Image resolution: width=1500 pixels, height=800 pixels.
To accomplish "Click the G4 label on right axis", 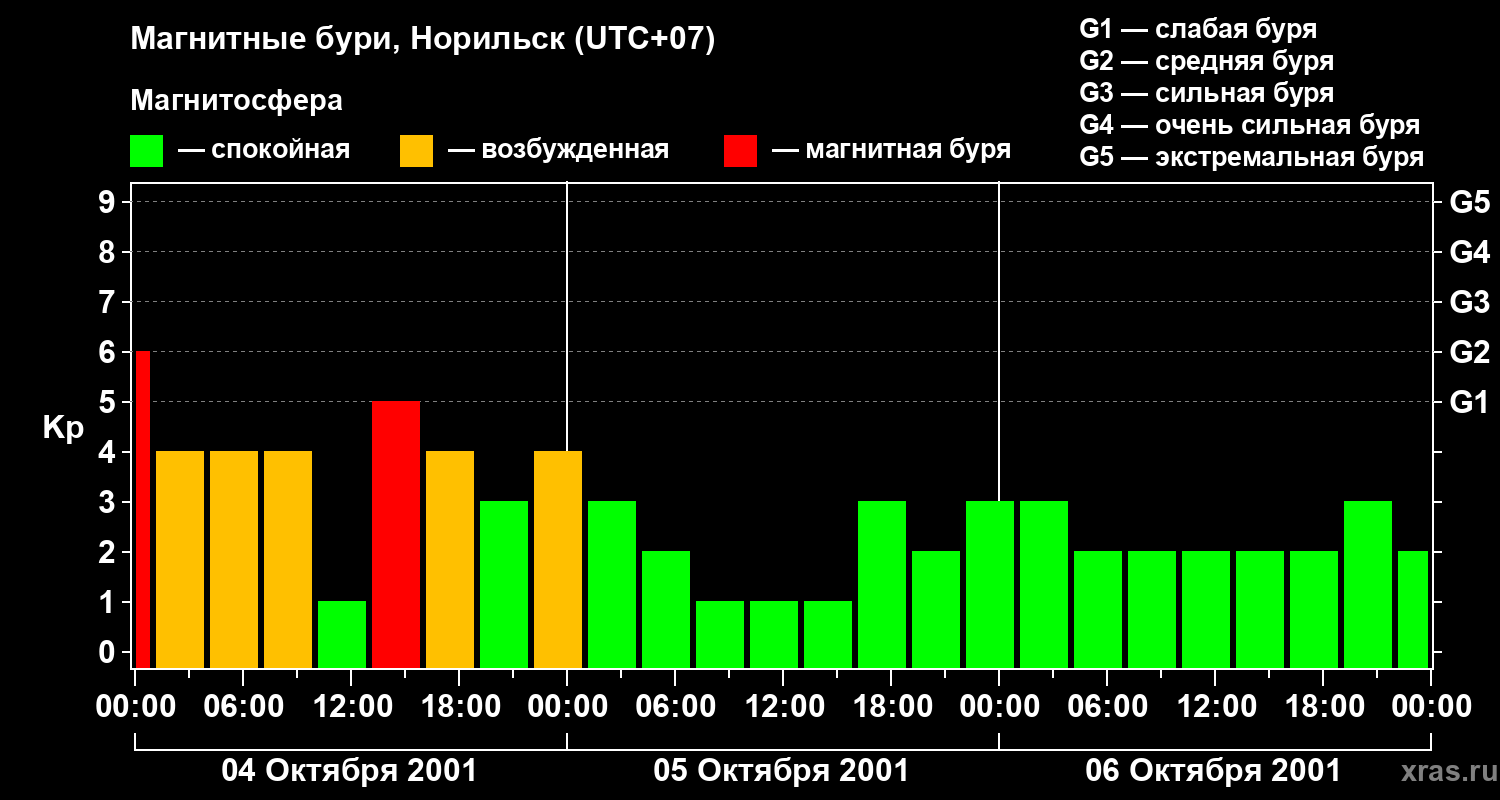I will coord(1470,252).
